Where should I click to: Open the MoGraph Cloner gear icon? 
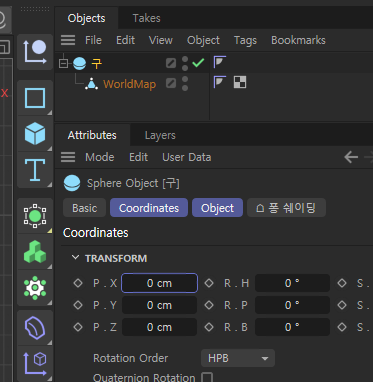click(35, 288)
